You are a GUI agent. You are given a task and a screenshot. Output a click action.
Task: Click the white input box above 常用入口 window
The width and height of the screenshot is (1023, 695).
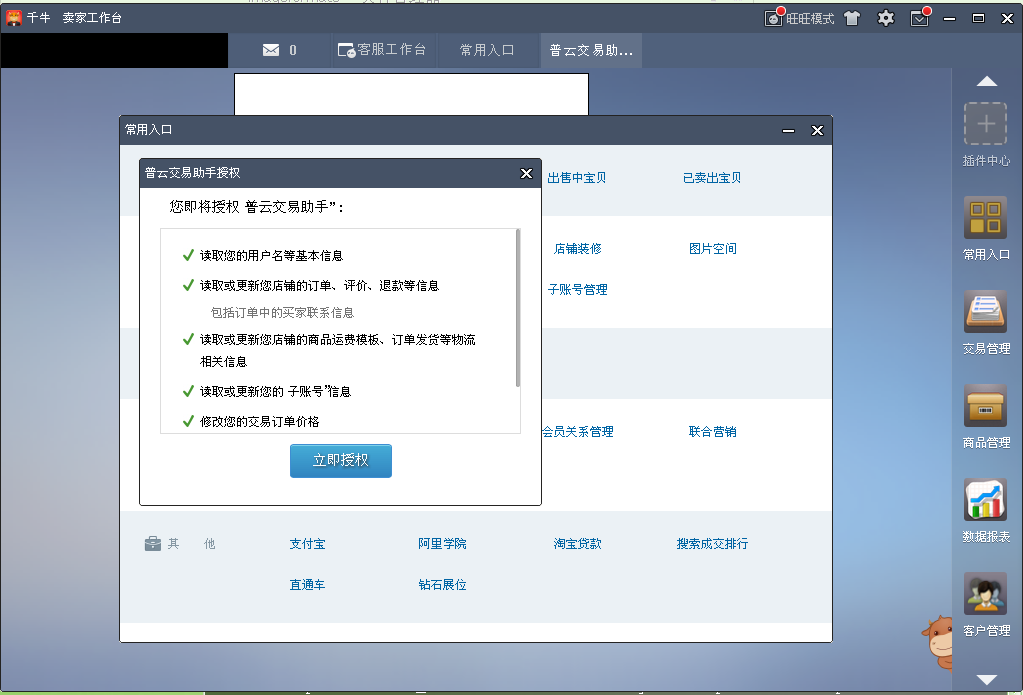[x=411, y=94]
